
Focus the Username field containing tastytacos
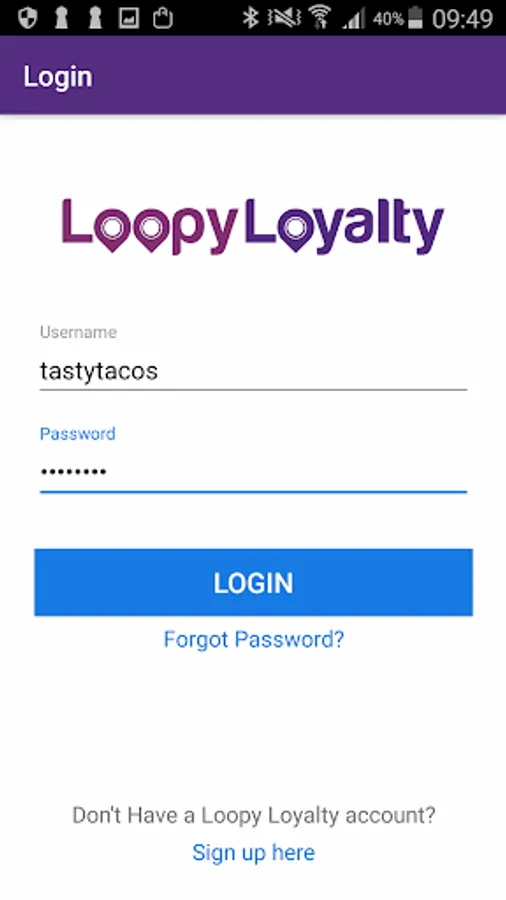pyautogui.click(x=253, y=371)
